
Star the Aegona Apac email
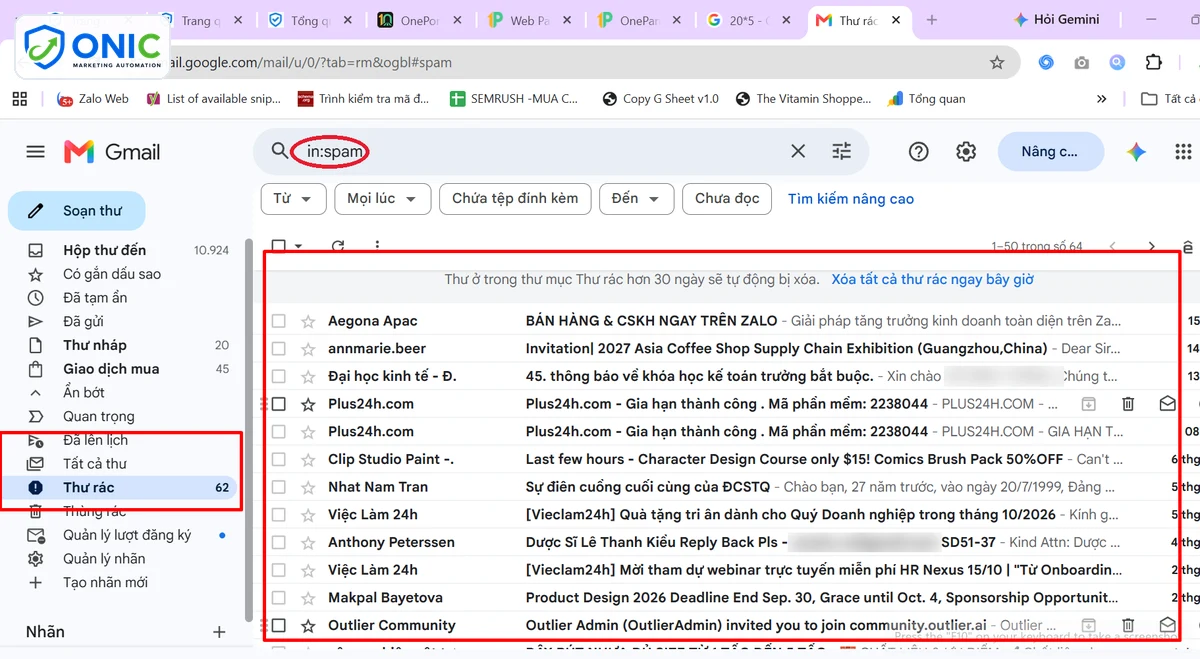308,321
